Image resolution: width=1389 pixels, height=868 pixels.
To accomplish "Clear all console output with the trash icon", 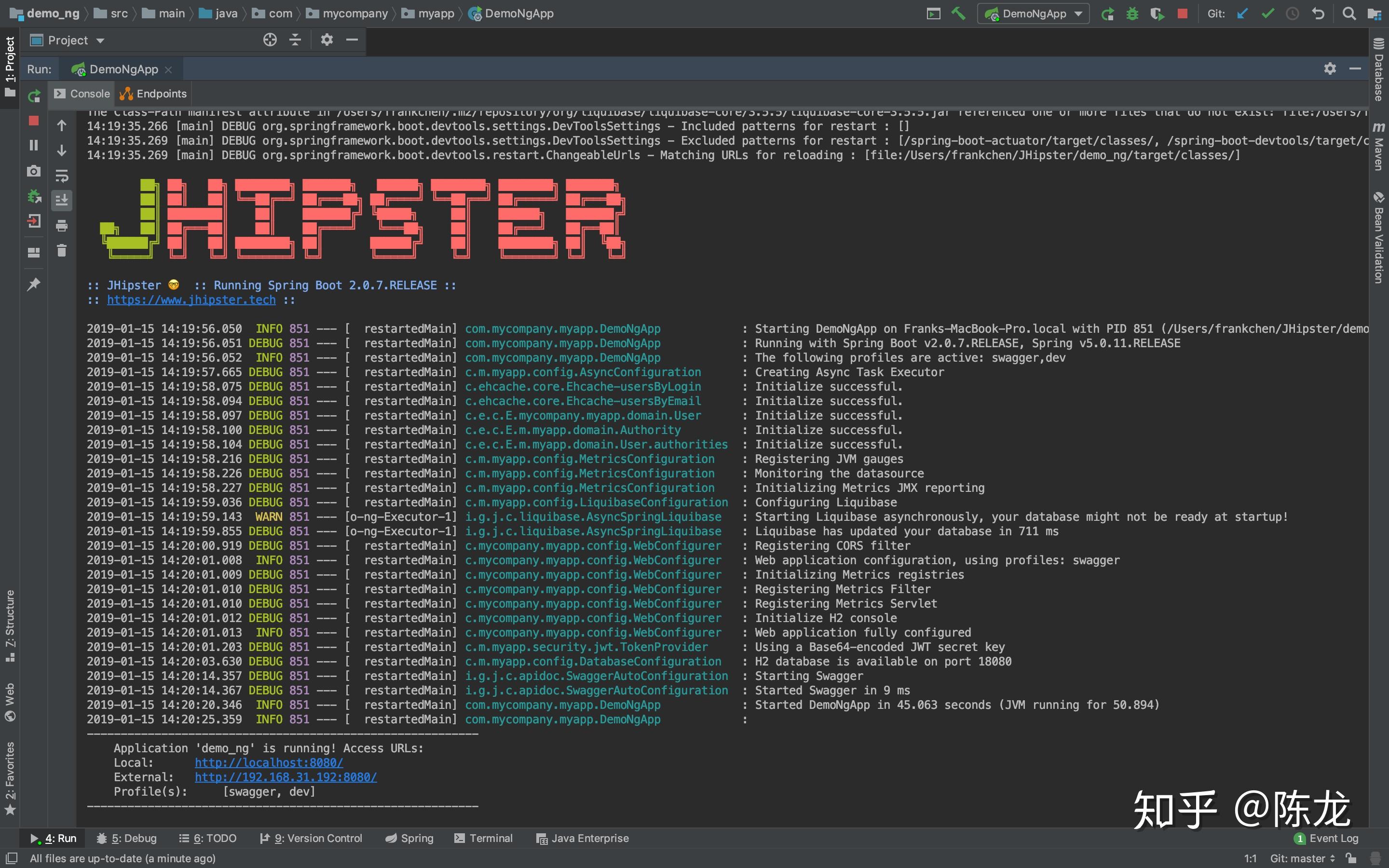I will coord(61,250).
